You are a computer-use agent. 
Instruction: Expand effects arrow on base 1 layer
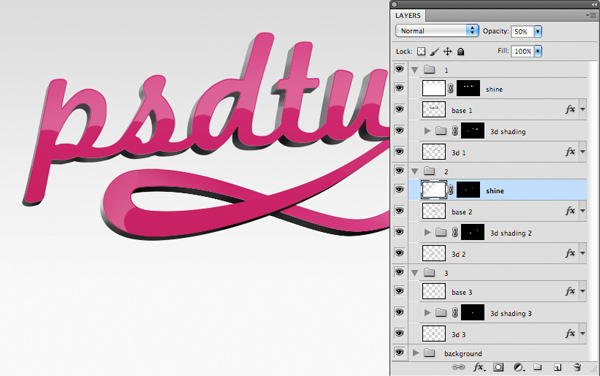coord(582,110)
